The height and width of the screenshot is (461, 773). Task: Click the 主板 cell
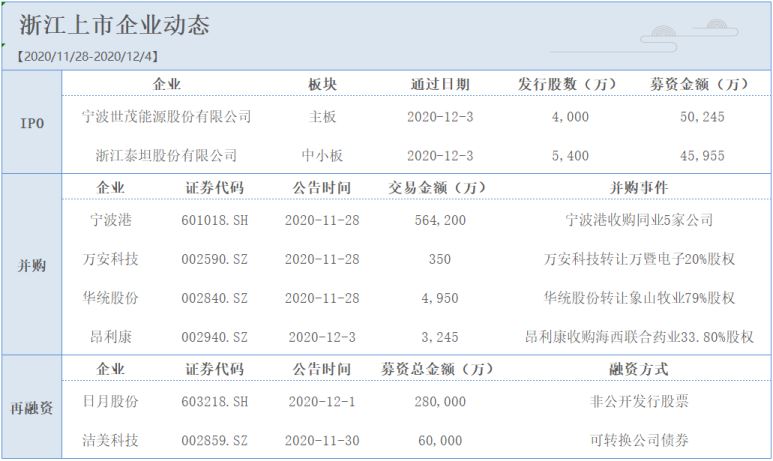(x=322, y=117)
